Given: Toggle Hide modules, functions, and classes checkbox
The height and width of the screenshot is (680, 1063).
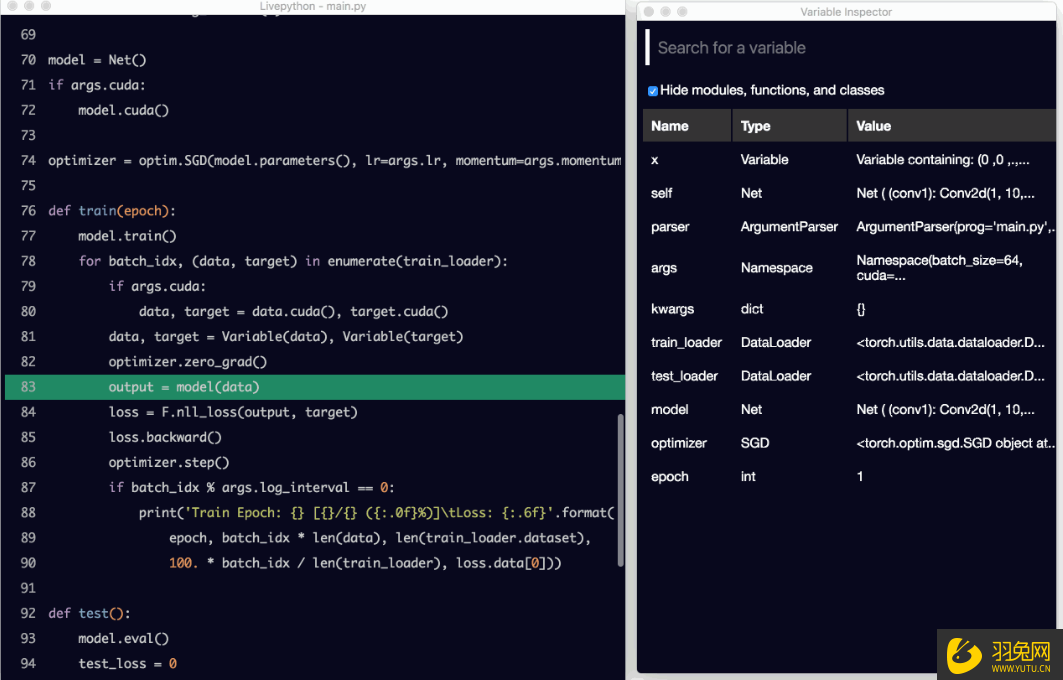Looking at the screenshot, I should [653, 91].
